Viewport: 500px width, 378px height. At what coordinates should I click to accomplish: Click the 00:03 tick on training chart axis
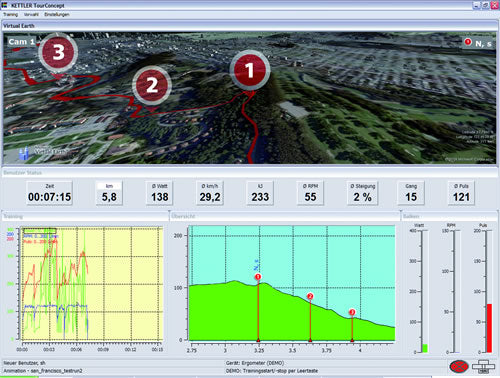pos(49,350)
